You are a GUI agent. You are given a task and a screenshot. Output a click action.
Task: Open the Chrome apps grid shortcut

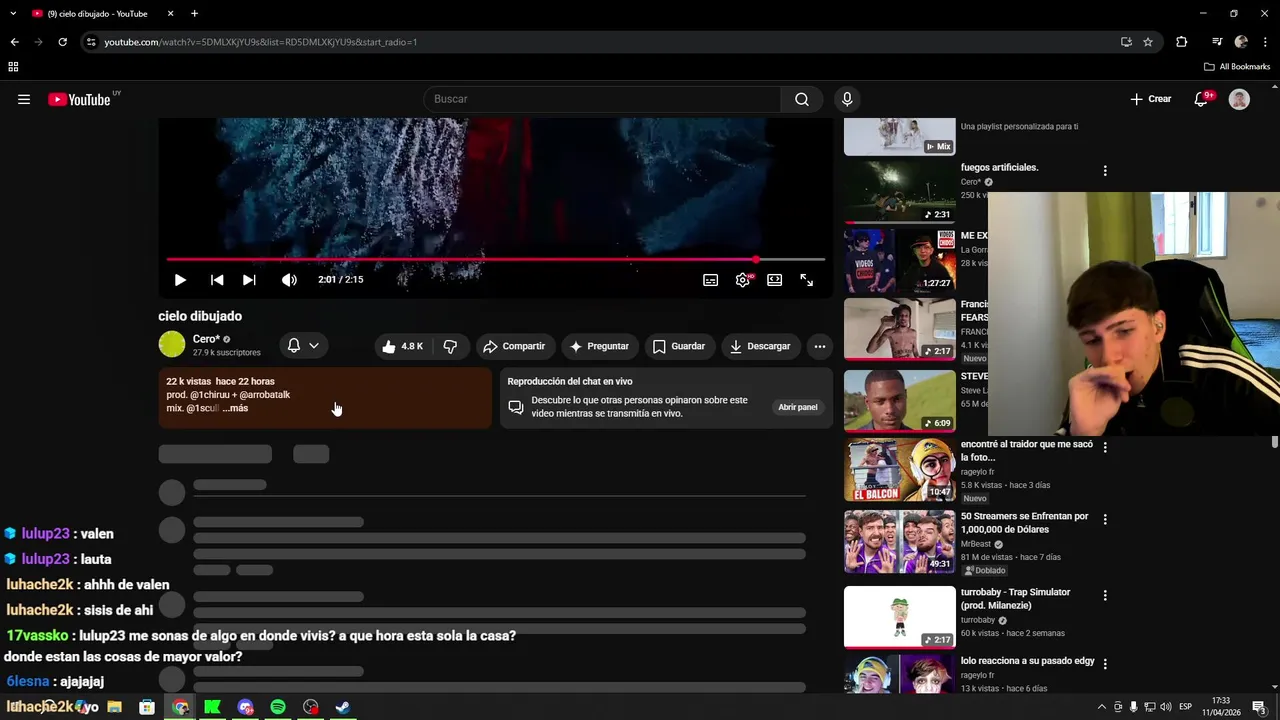(x=13, y=67)
